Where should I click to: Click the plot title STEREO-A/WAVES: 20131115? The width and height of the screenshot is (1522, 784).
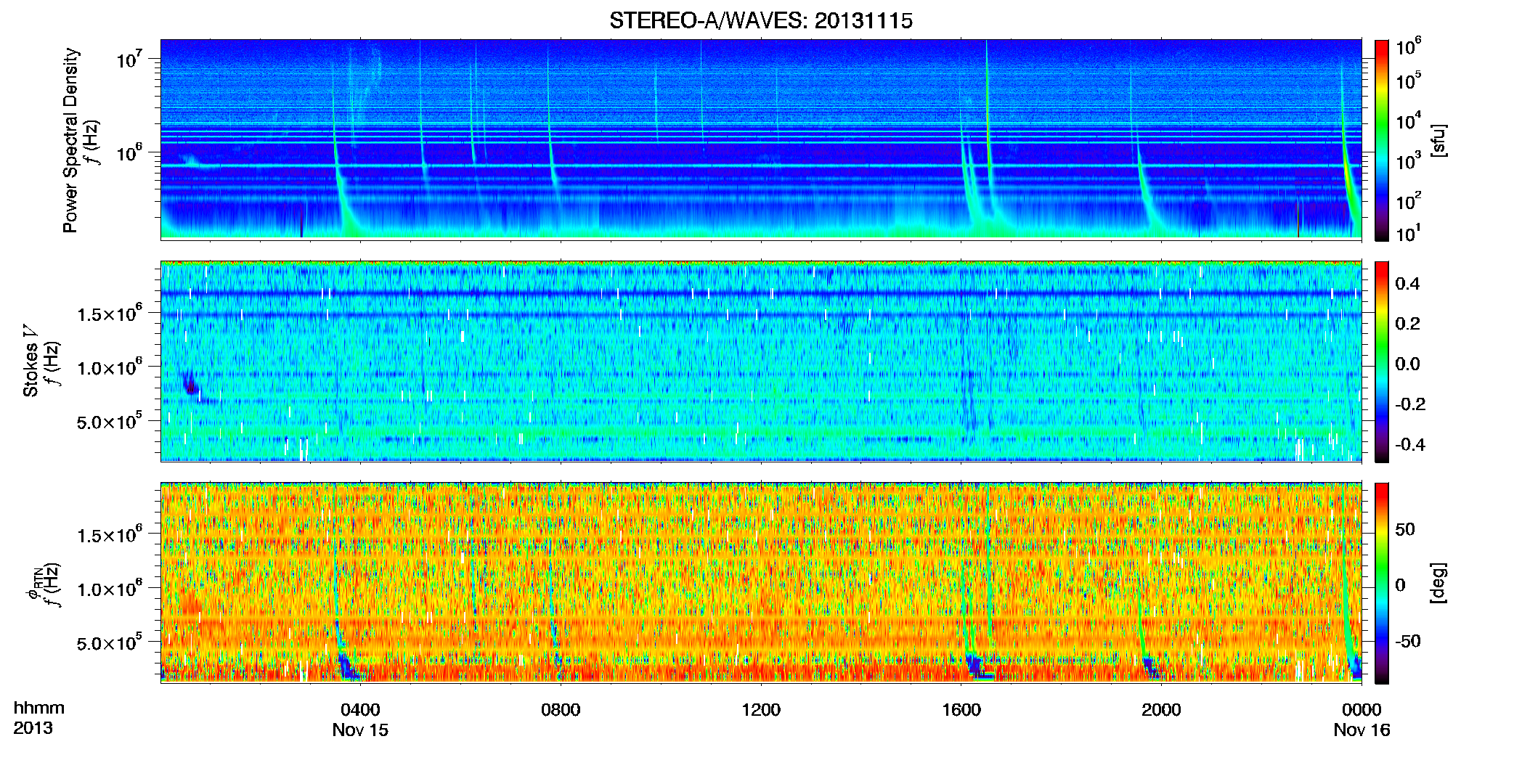[x=760, y=21]
